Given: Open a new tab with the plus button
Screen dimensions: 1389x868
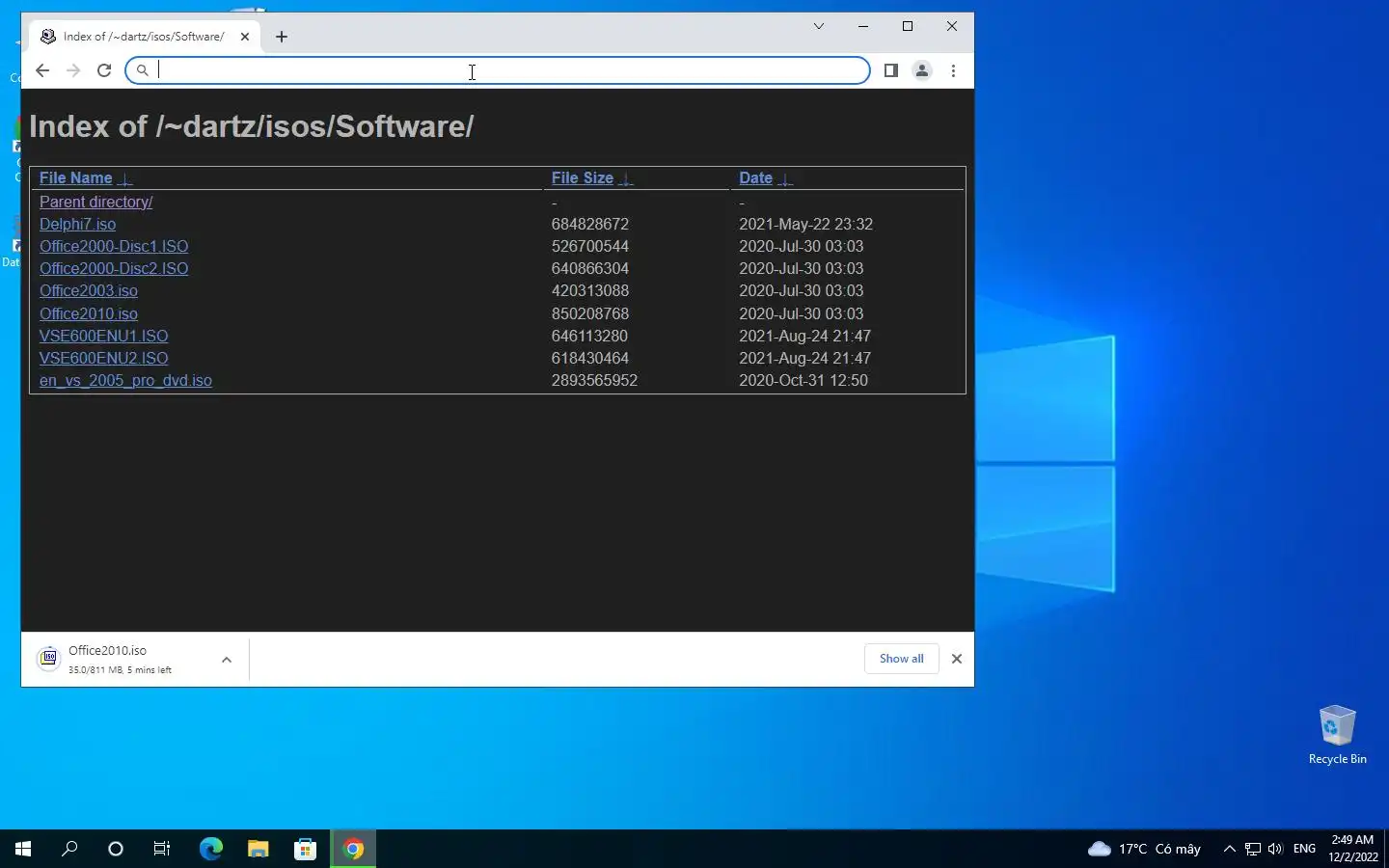Looking at the screenshot, I should click(x=282, y=37).
